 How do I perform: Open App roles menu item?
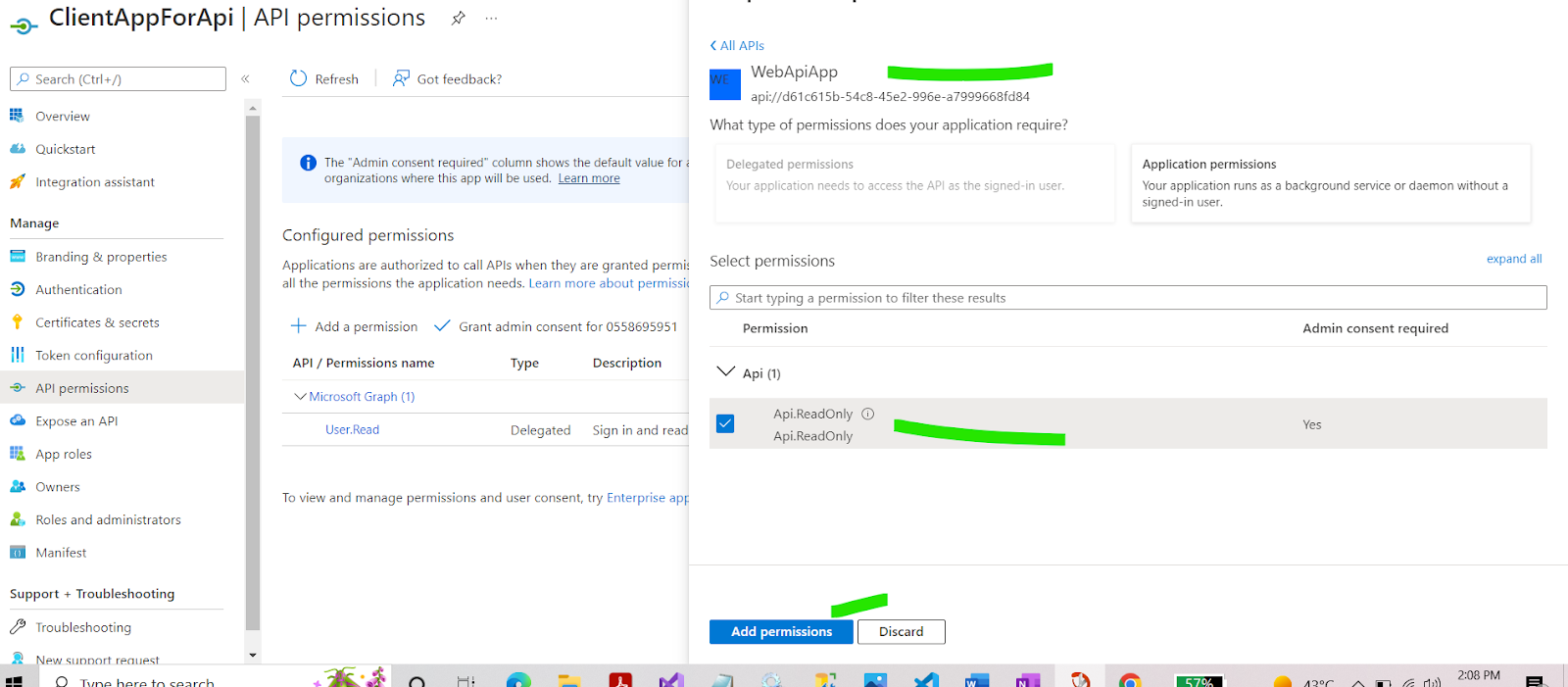tap(64, 454)
